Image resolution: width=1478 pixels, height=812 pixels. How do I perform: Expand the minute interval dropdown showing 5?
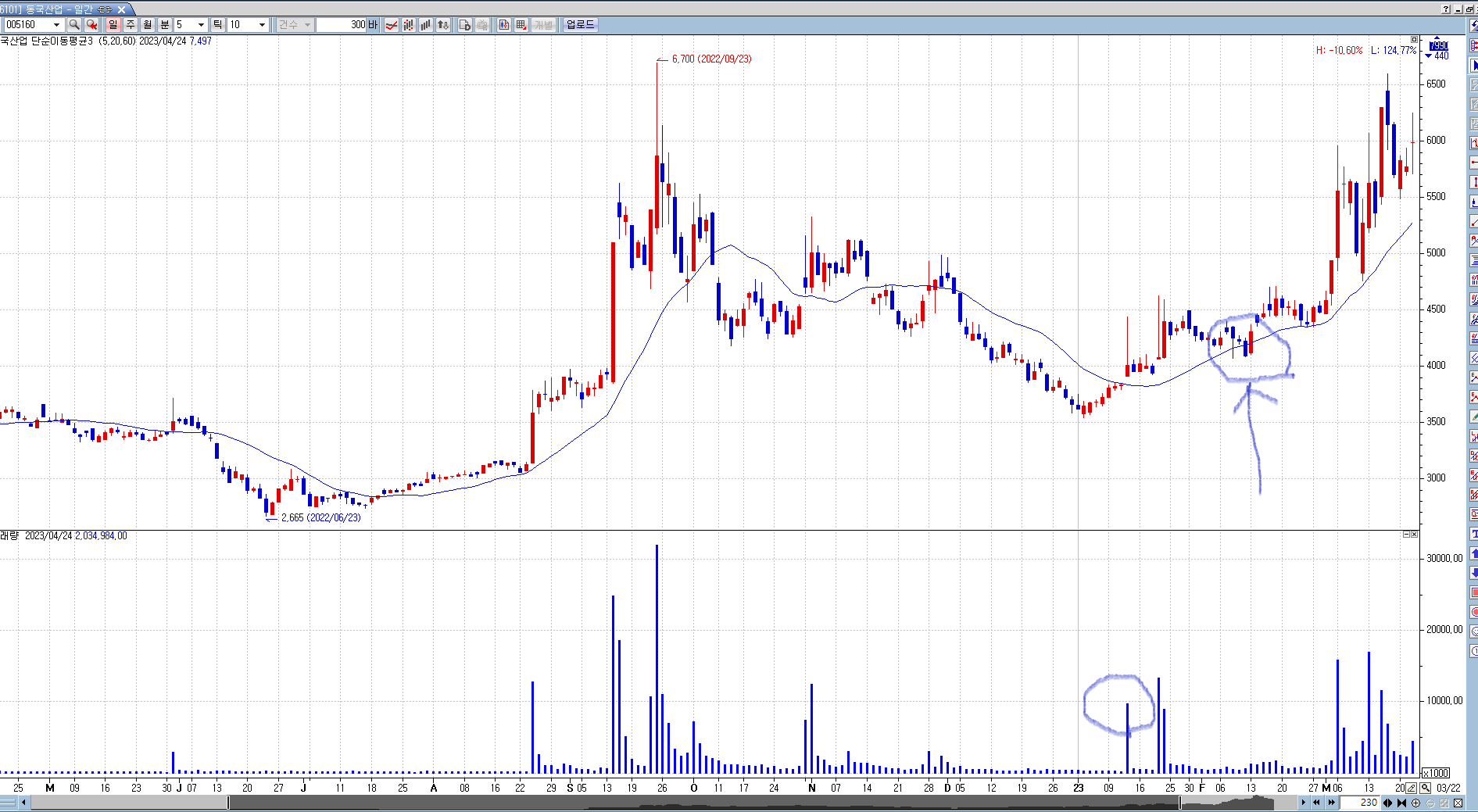201,25
